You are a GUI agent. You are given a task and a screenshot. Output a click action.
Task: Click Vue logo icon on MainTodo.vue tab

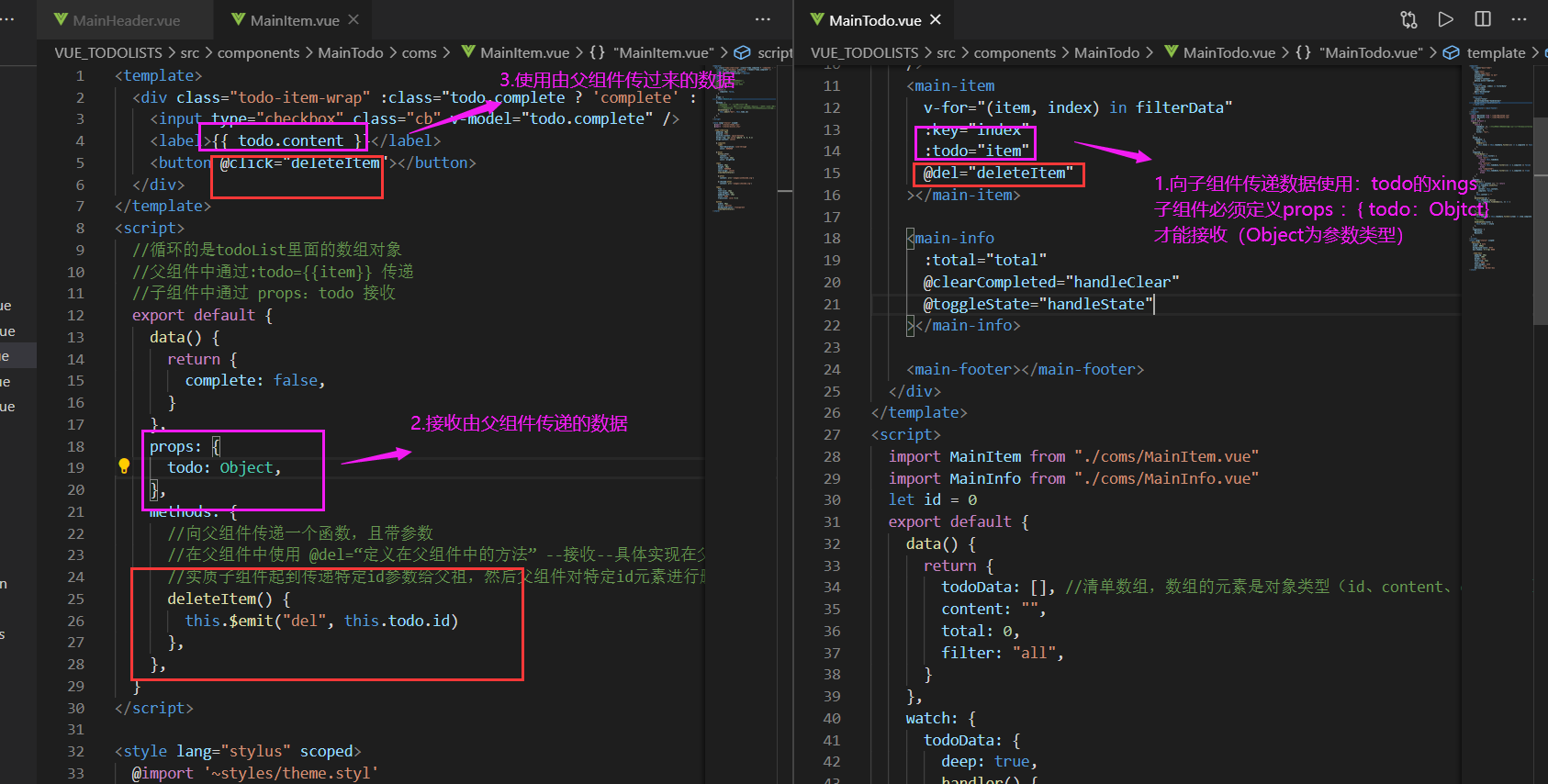(817, 19)
